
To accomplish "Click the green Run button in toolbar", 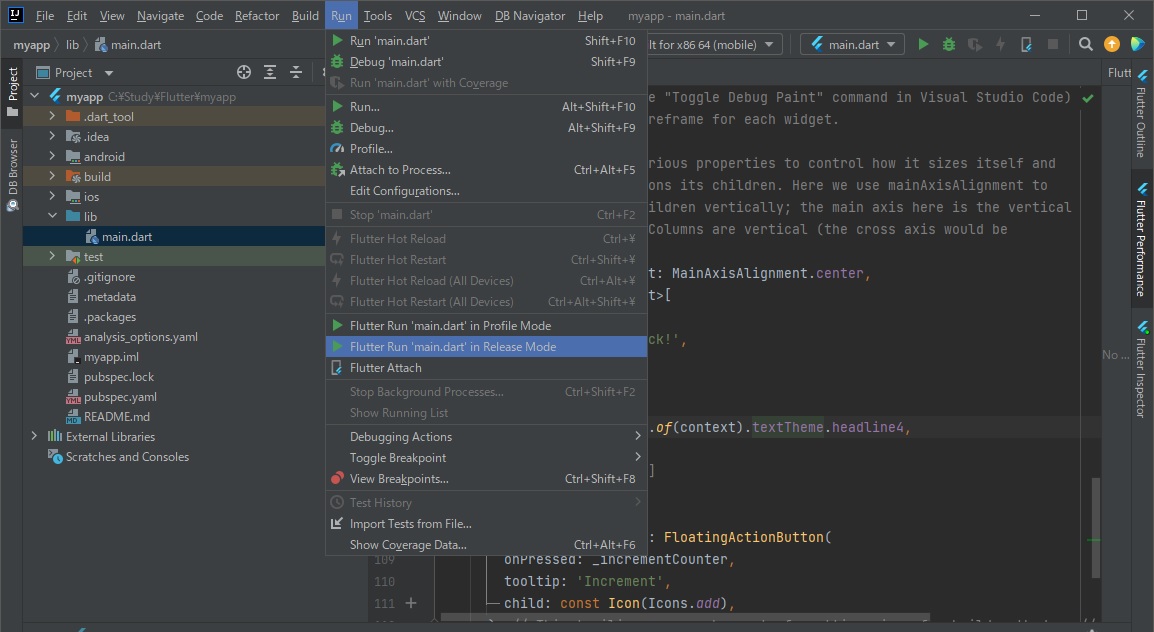I will pos(923,44).
